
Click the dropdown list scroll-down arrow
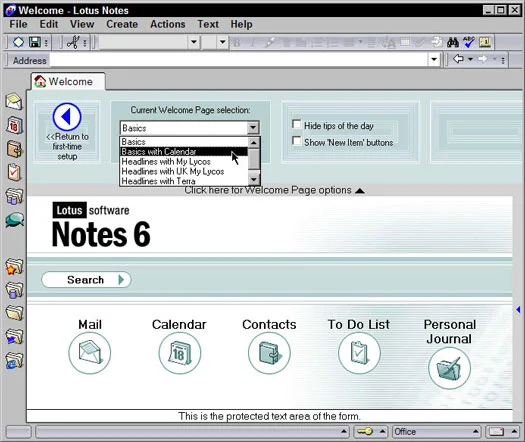pos(254,179)
